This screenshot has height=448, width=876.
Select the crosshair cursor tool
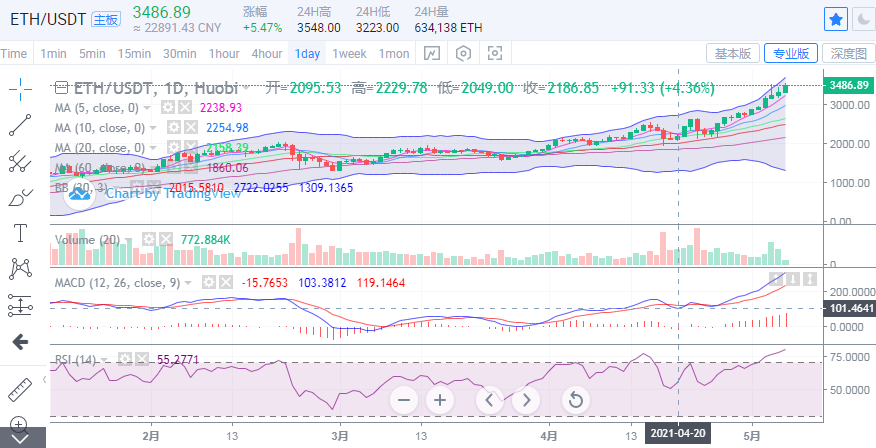click(20, 90)
